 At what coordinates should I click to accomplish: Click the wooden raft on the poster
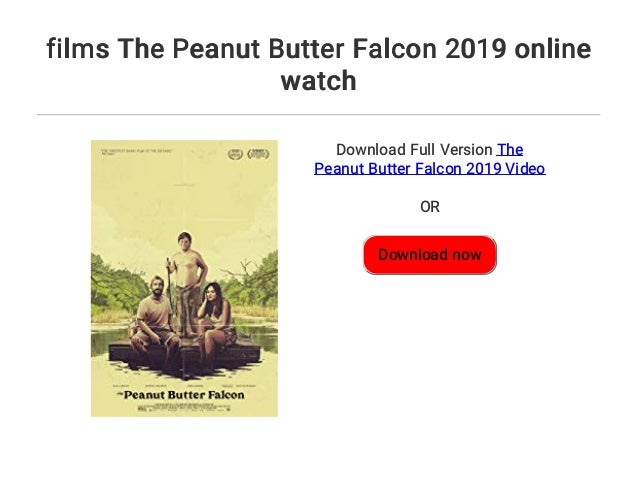coord(184,352)
